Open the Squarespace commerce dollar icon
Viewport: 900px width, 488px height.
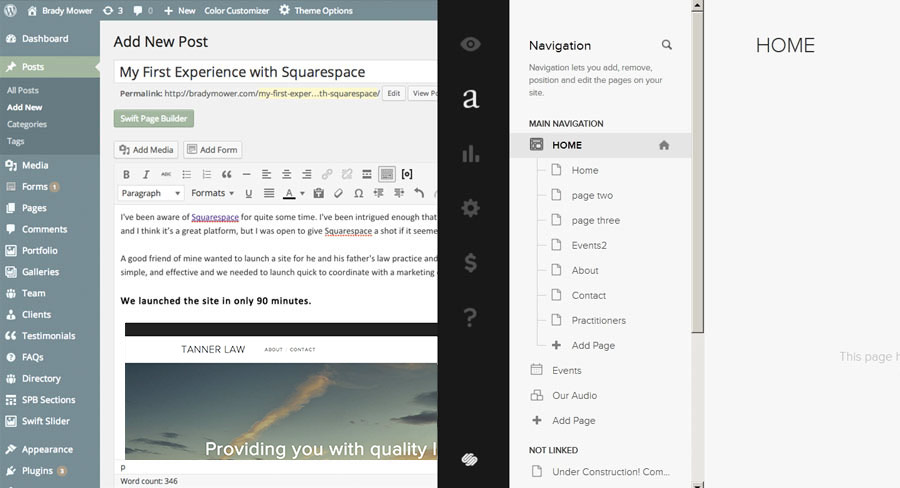coord(471,262)
